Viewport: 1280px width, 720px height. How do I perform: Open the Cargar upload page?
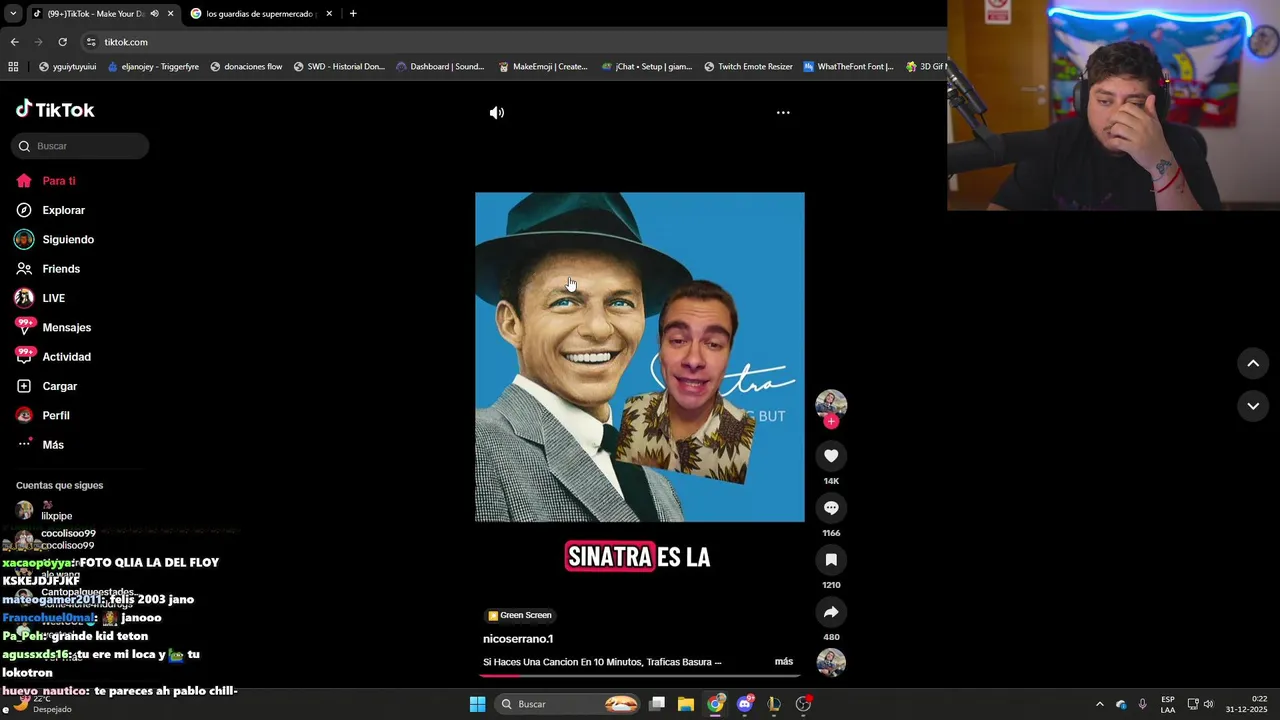pos(59,386)
